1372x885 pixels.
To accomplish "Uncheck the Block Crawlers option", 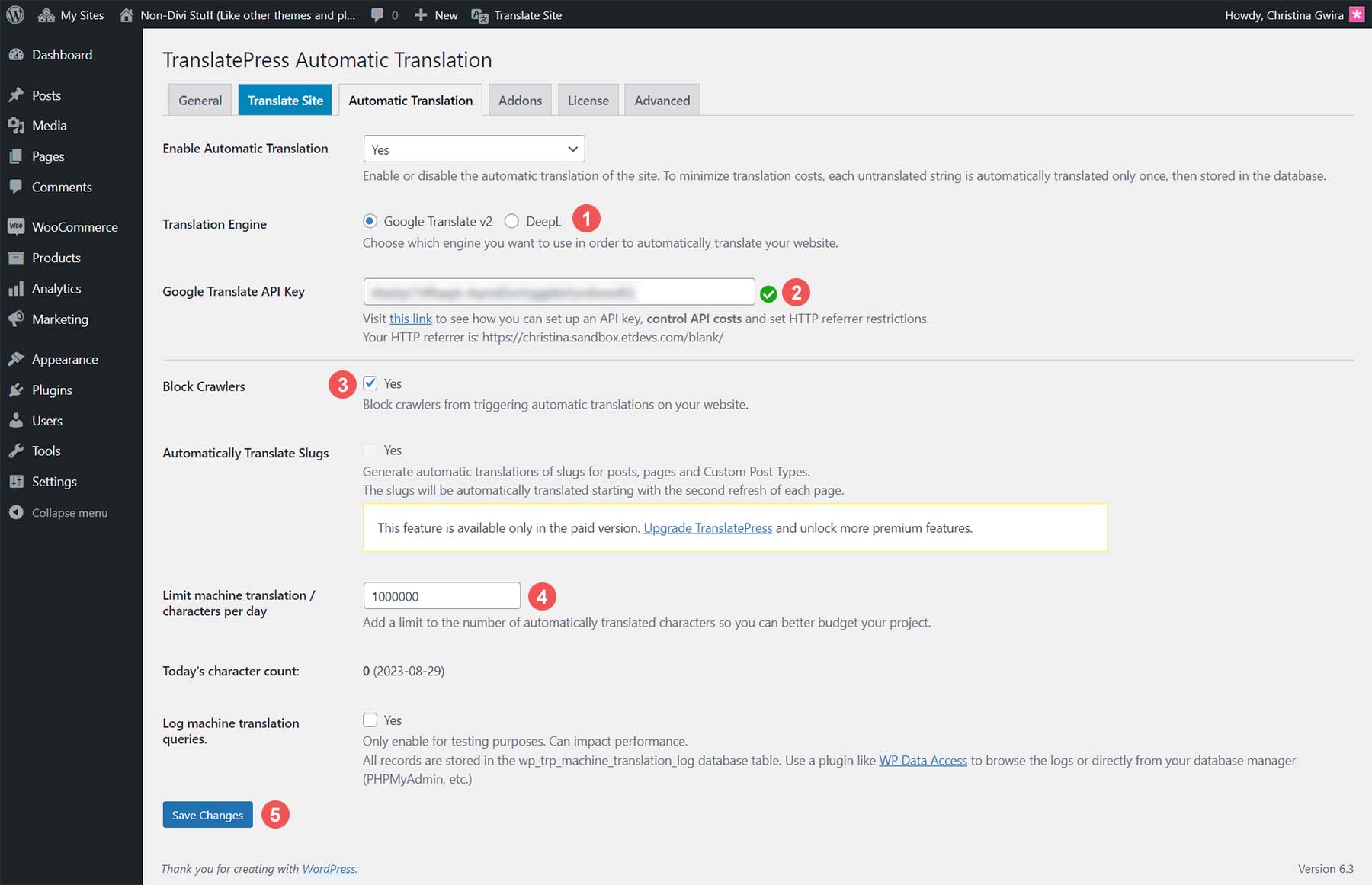I will (370, 383).
